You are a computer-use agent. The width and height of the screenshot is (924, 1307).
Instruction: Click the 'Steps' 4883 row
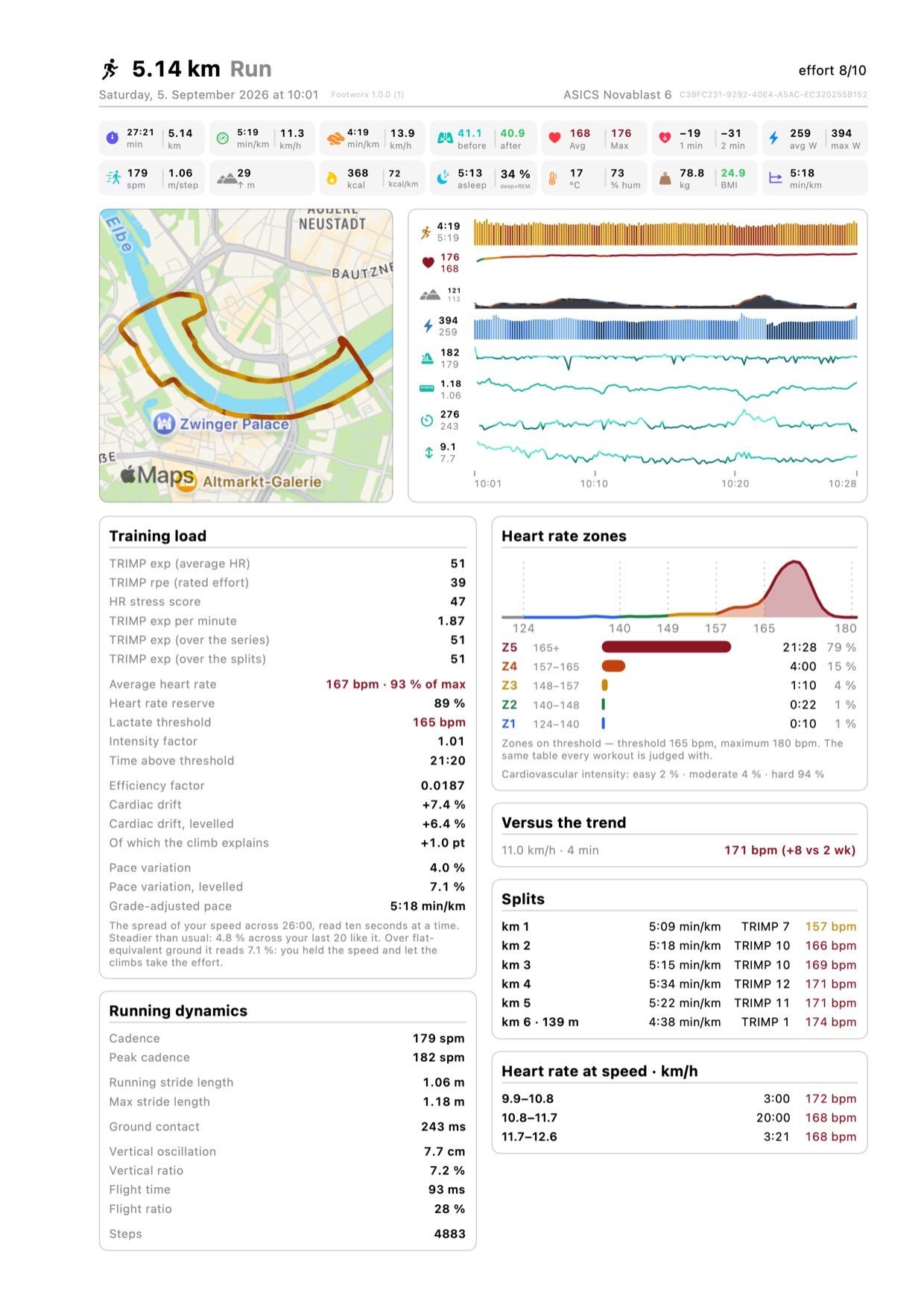pos(287,1234)
